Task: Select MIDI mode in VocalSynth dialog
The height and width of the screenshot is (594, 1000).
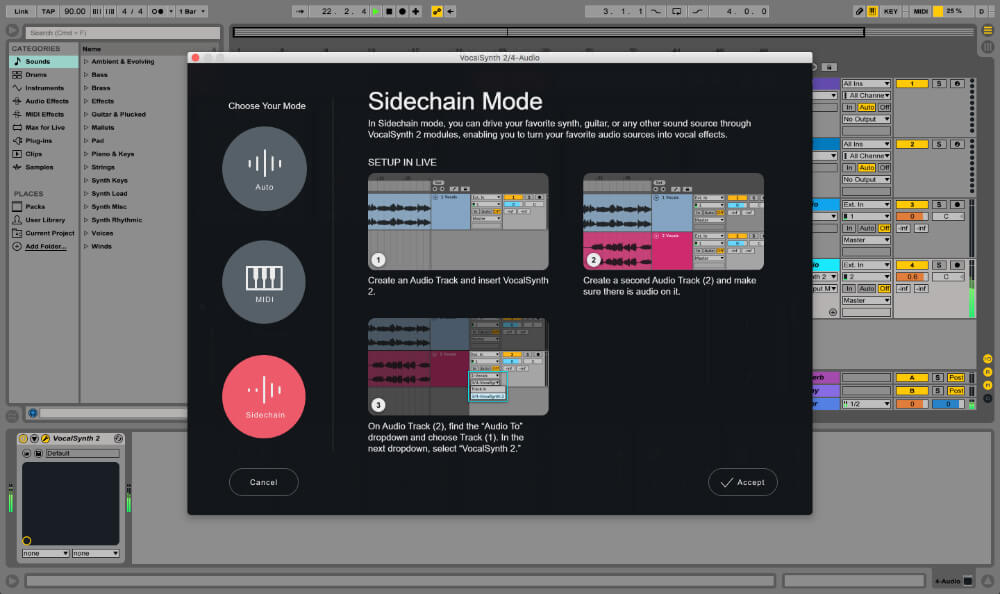Action: [x=263, y=282]
